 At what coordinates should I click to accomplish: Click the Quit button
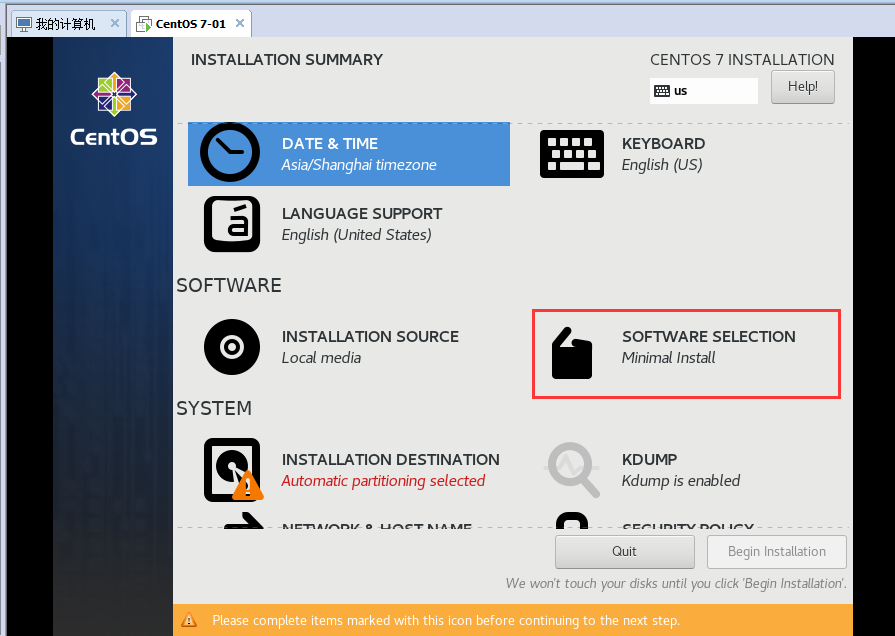pyautogui.click(x=624, y=552)
